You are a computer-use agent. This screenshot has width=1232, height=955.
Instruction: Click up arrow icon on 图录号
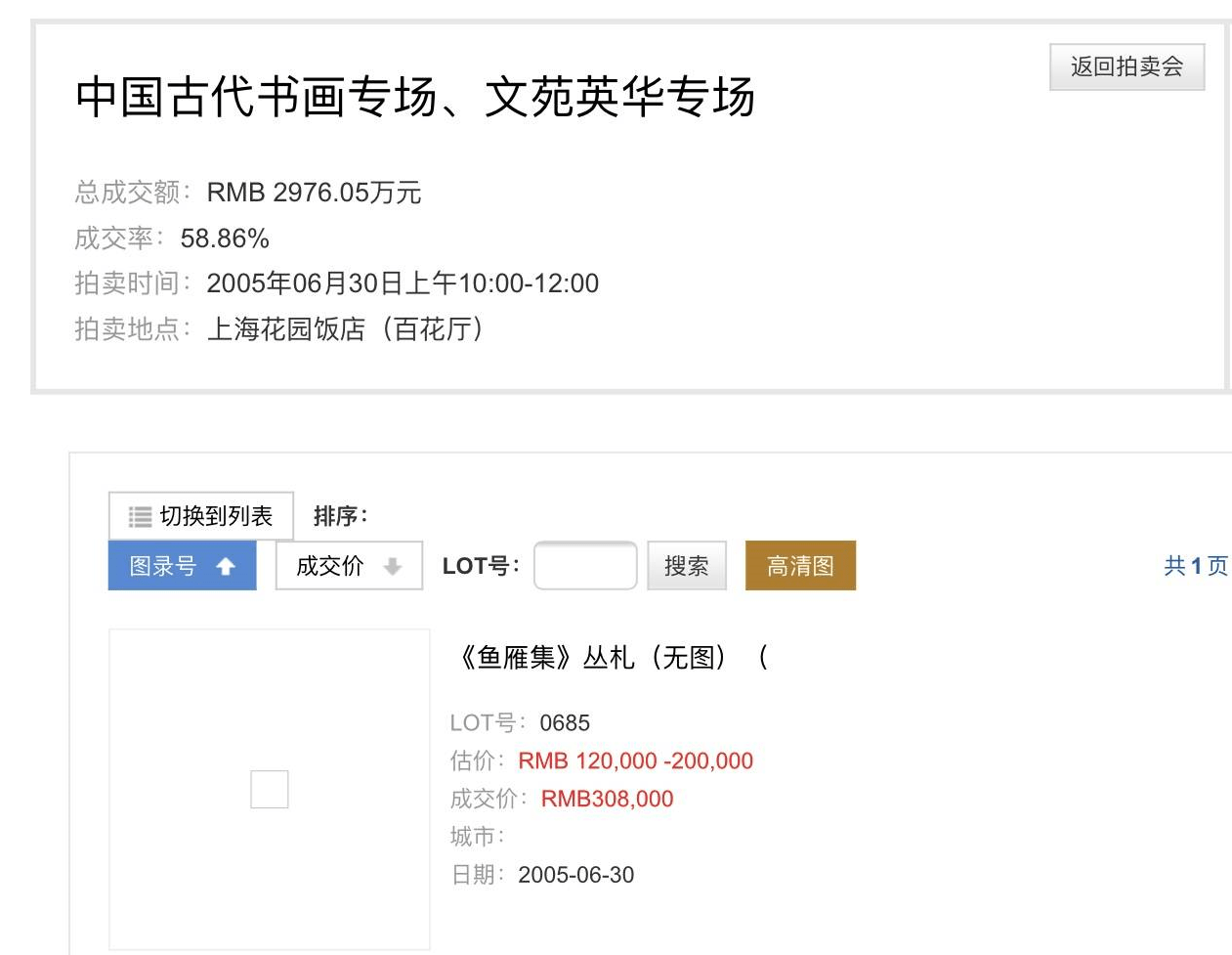pos(226,567)
